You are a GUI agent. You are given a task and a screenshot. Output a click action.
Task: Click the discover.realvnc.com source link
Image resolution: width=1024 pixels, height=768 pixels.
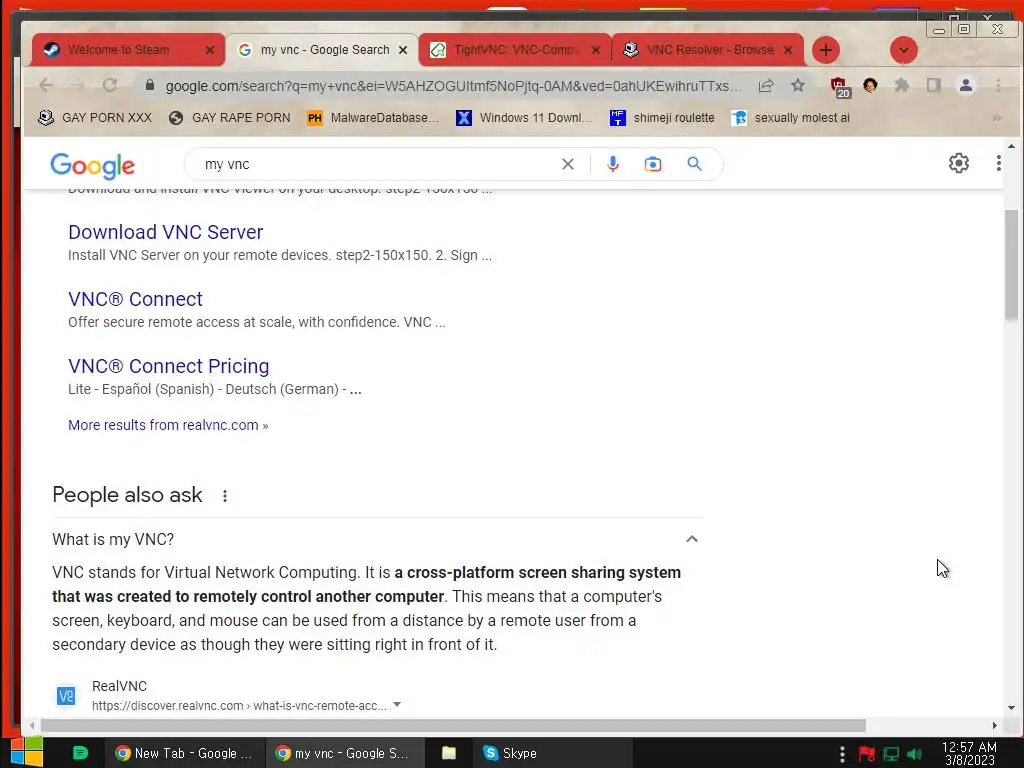pos(239,705)
